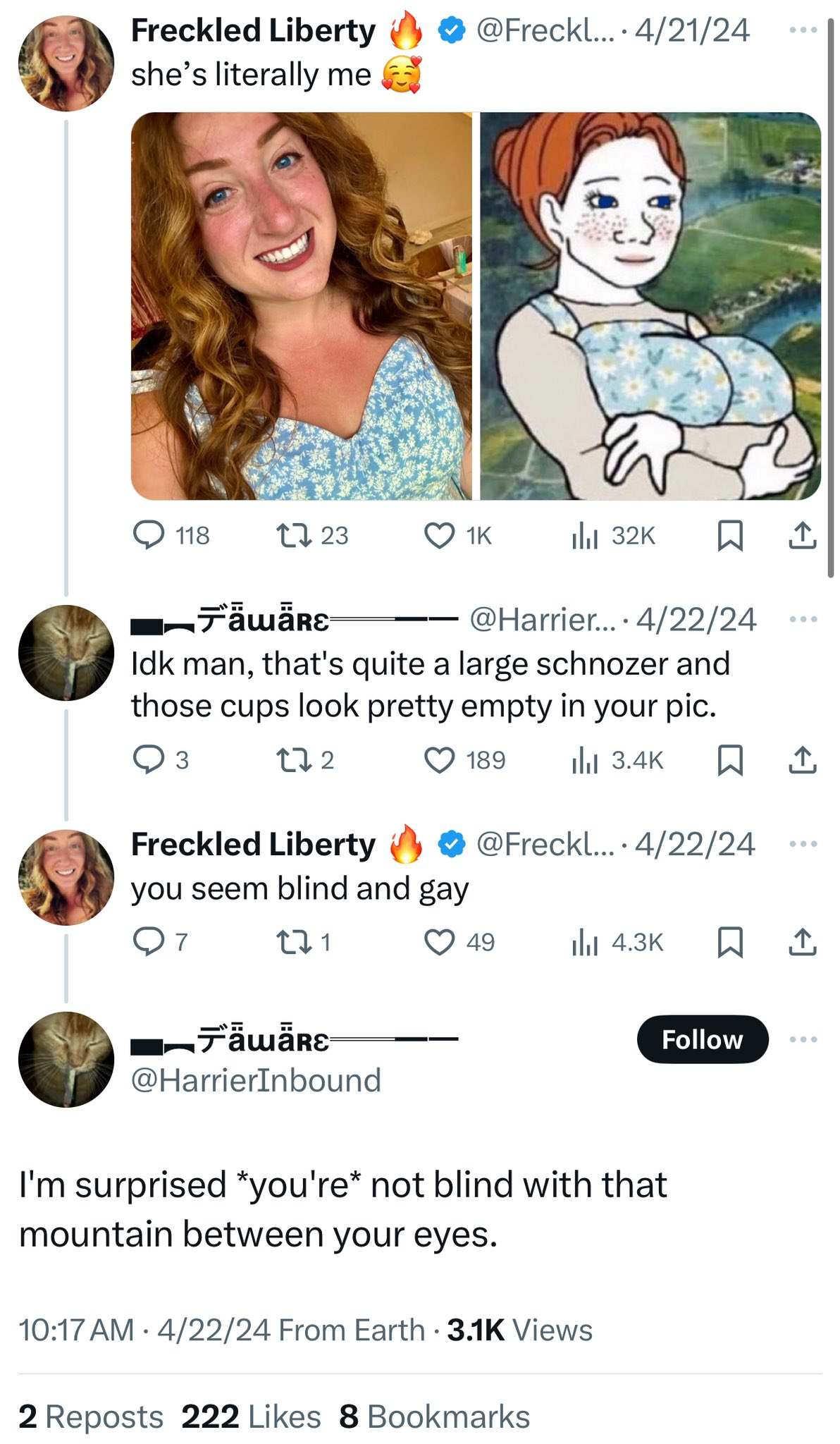Reply to the 'large schnozer' tweet
Screen dimensions: 840x1444
point(149,760)
